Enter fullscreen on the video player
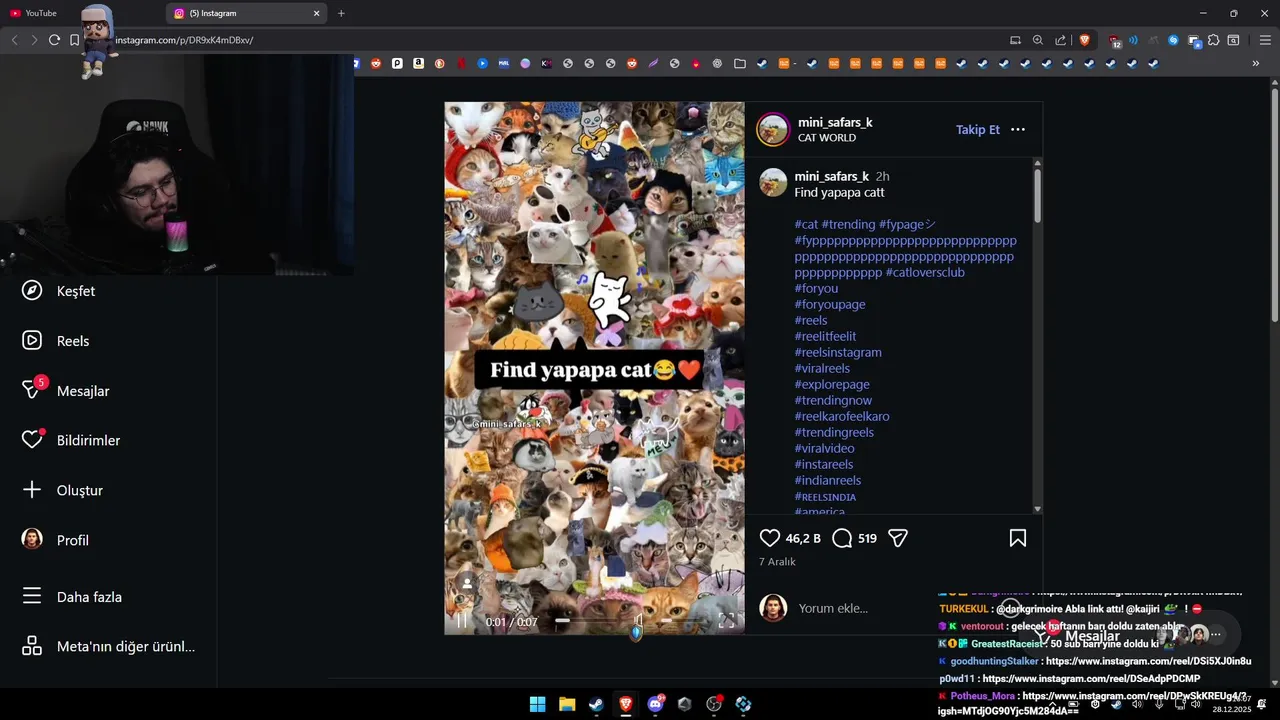 (727, 621)
